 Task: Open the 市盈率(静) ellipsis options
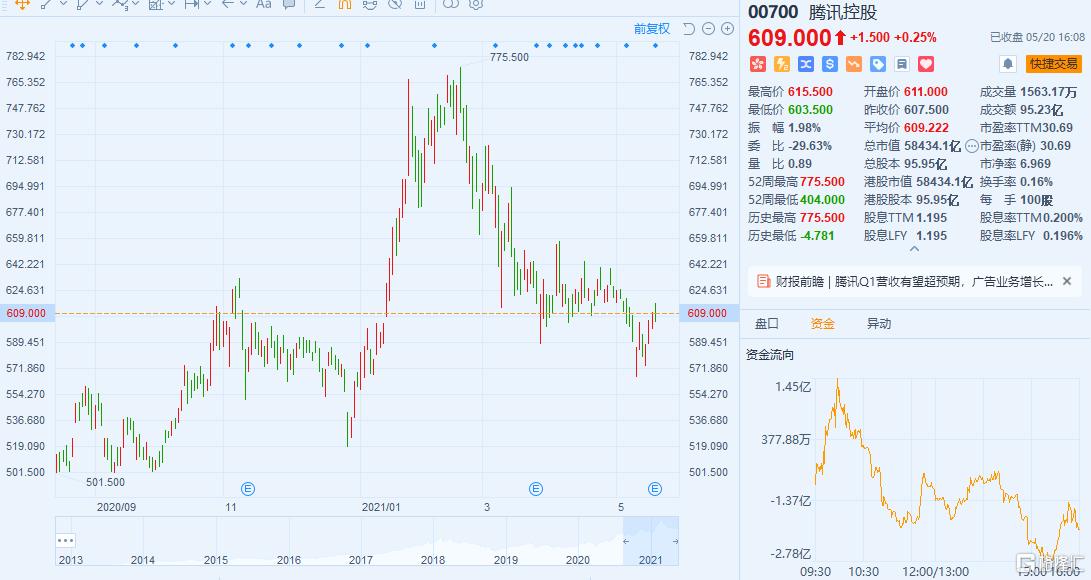pyautogui.click(x=971, y=146)
